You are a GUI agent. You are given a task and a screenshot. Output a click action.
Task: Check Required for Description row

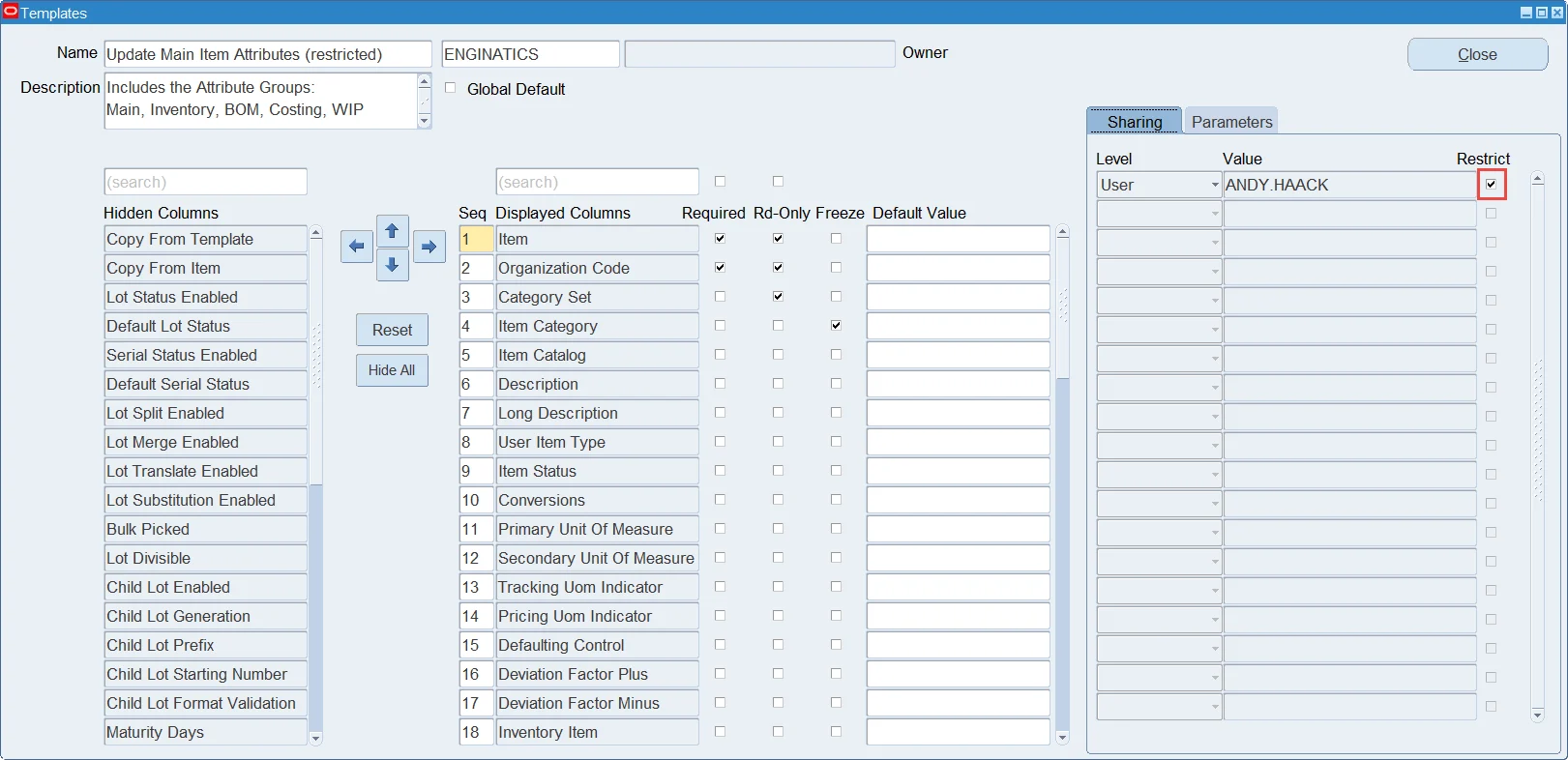tap(720, 383)
